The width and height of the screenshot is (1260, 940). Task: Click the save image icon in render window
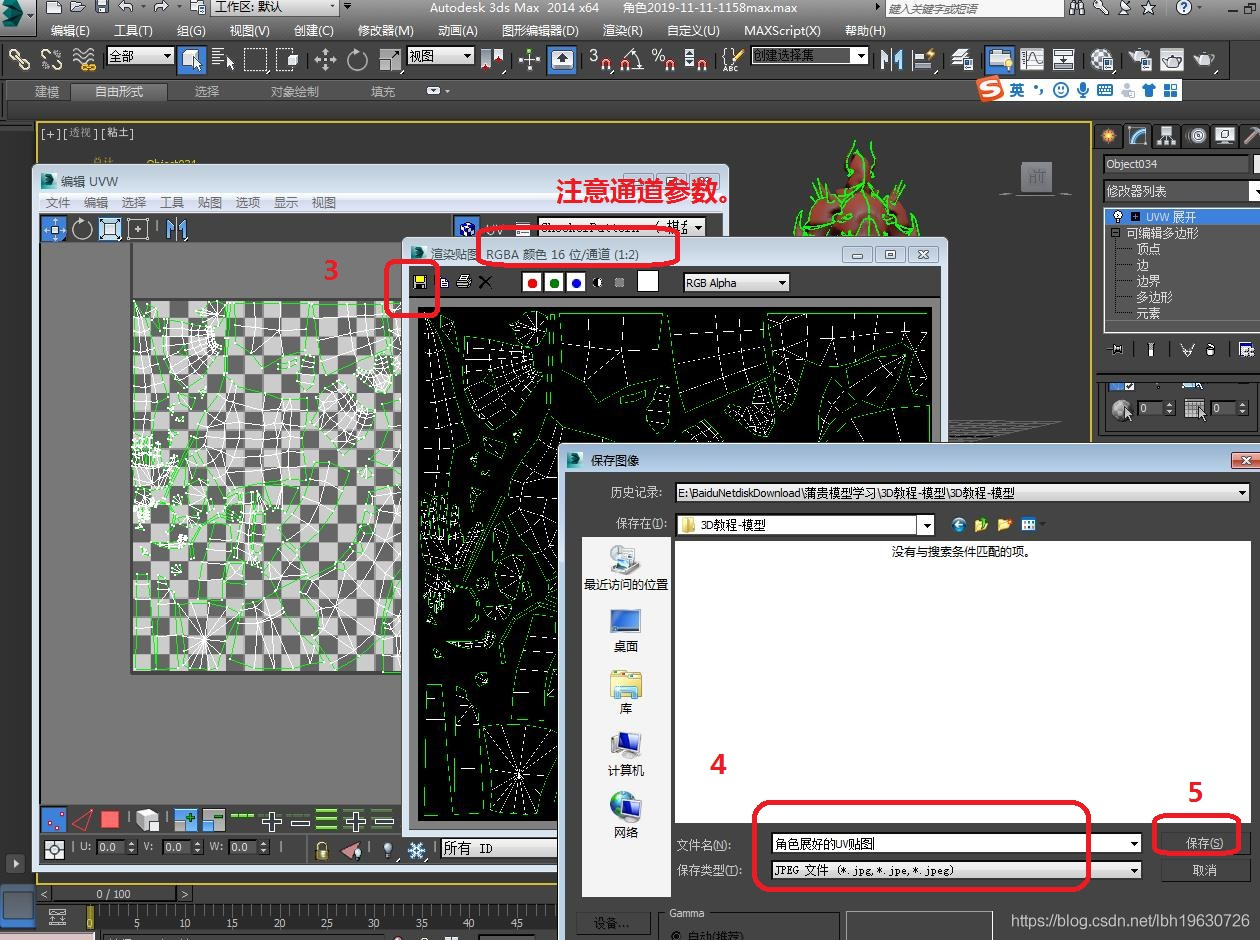[420, 282]
